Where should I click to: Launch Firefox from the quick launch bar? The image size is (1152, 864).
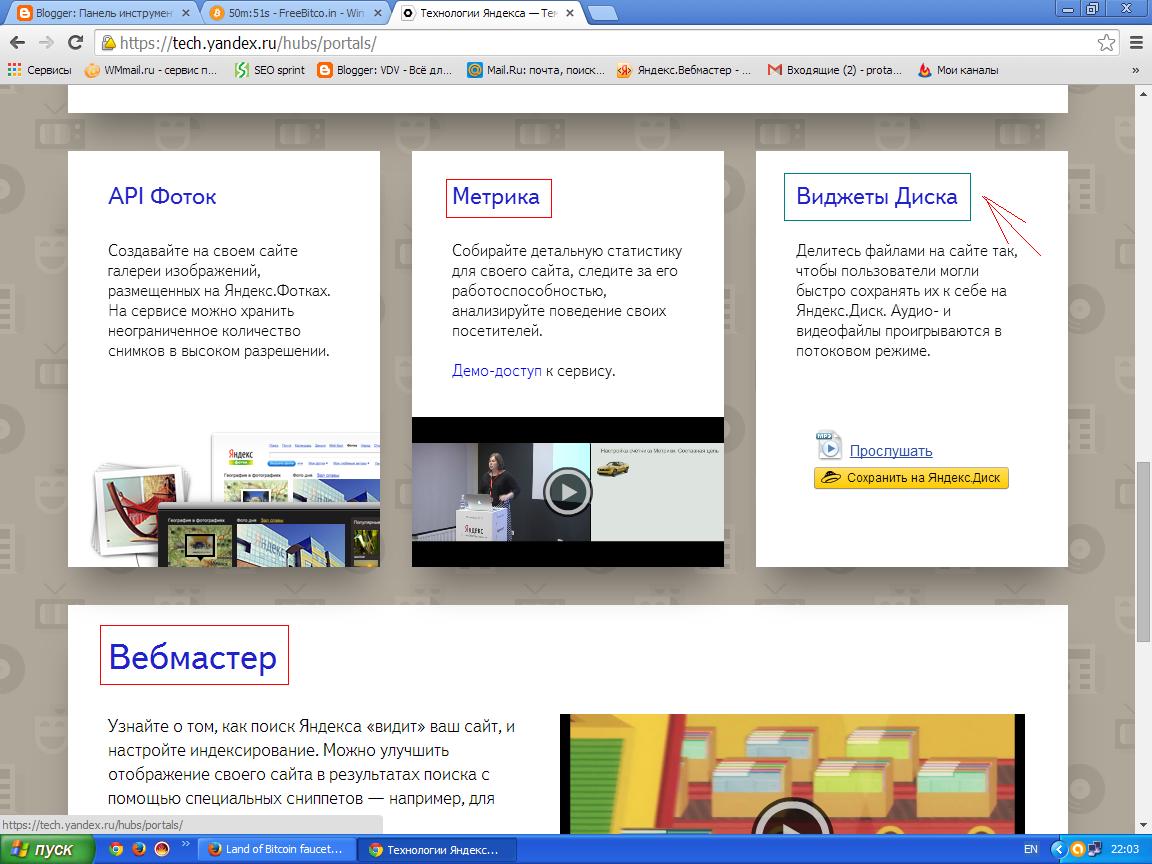[x=138, y=849]
